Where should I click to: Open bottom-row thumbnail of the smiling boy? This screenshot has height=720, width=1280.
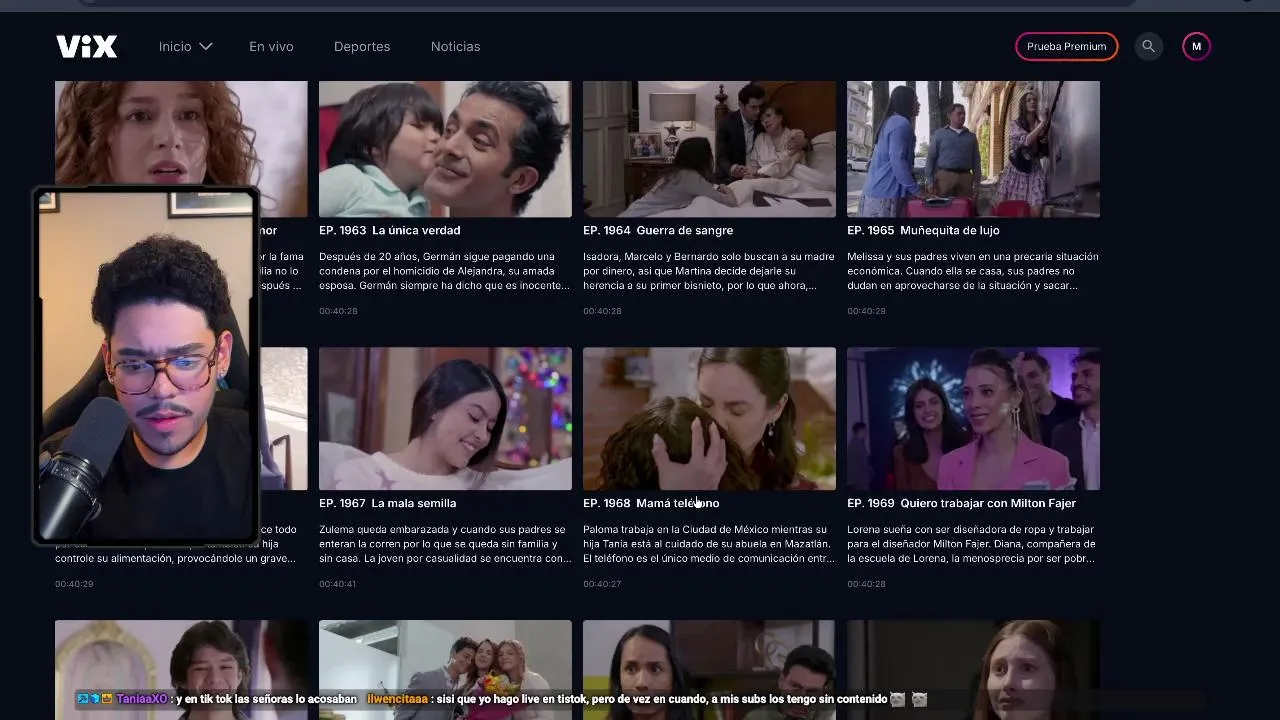click(x=181, y=670)
